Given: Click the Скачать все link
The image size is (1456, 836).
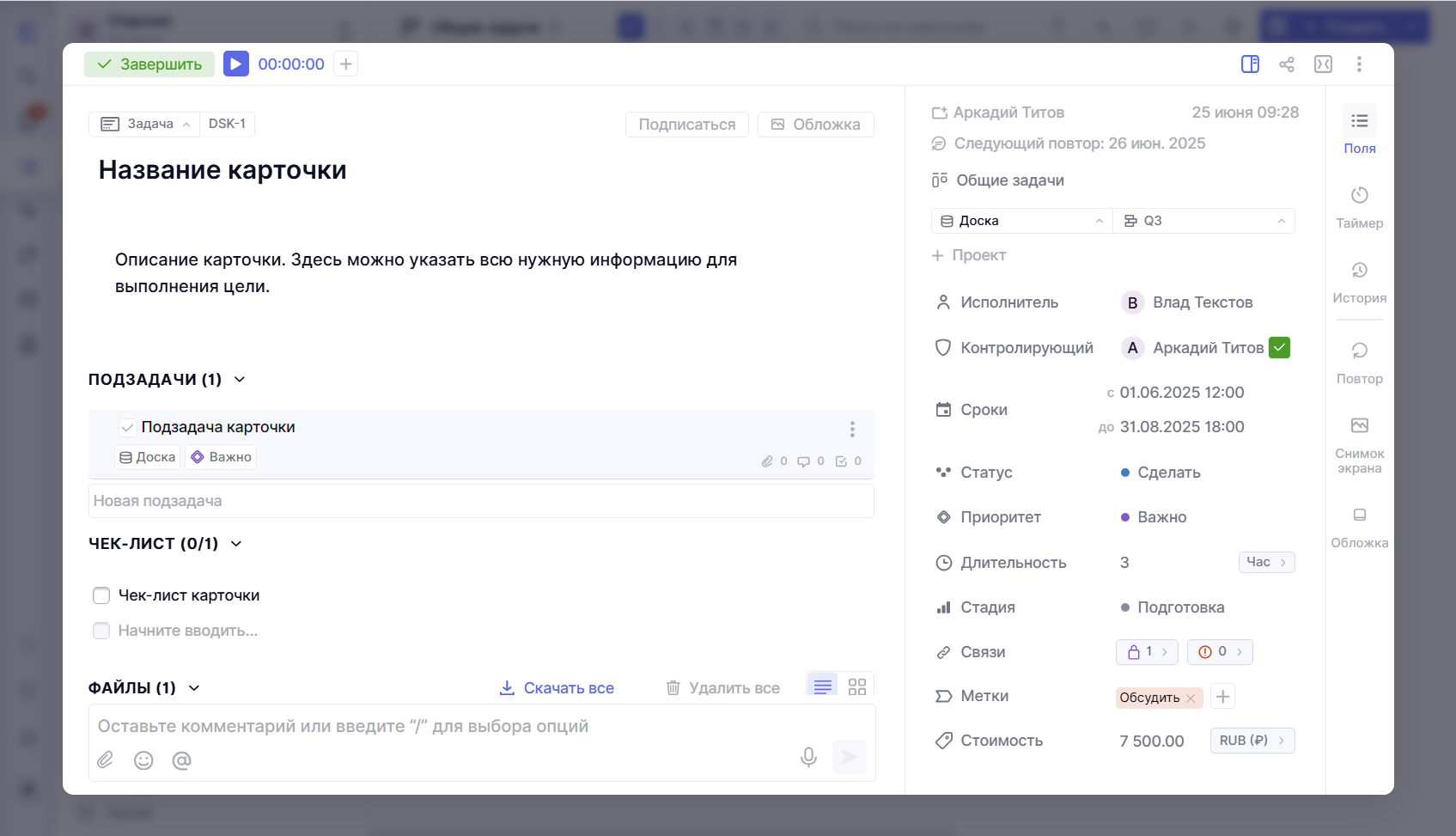Looking at the screenshot, I should 557,687.
